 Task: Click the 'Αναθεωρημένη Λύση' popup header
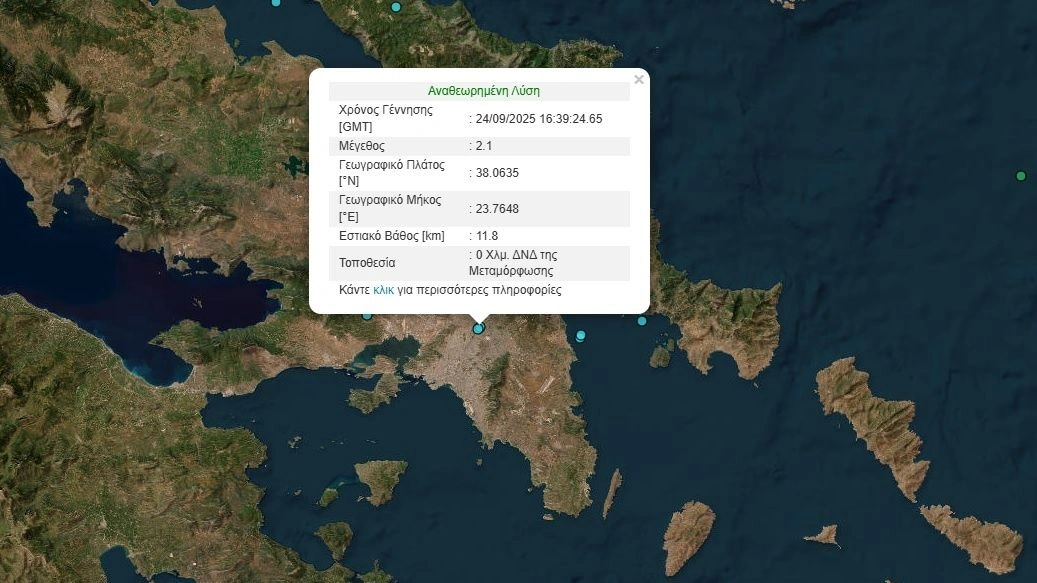[x=483, y=90]
